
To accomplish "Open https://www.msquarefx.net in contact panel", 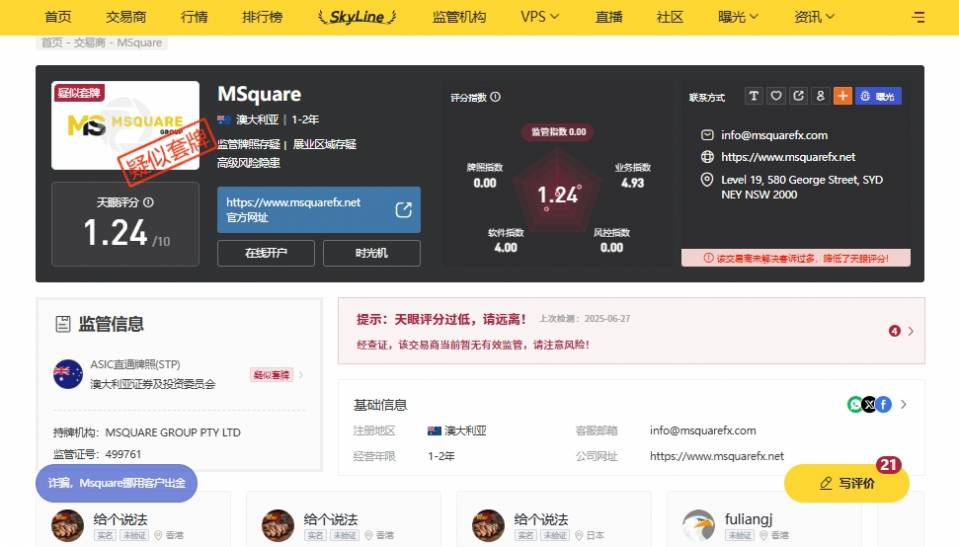I will [788, 157].
